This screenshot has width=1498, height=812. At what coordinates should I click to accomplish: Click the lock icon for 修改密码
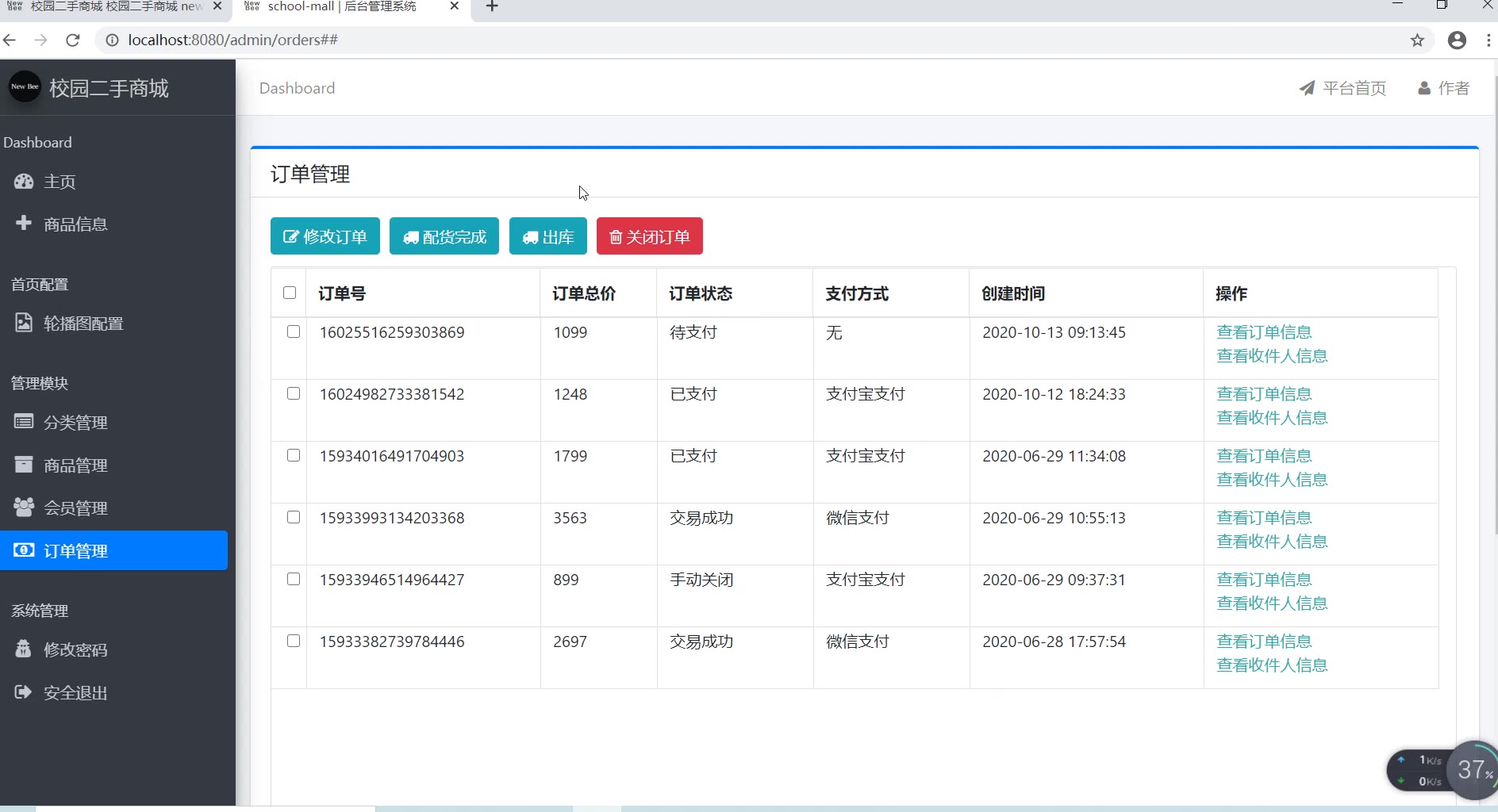click(24, 649)
